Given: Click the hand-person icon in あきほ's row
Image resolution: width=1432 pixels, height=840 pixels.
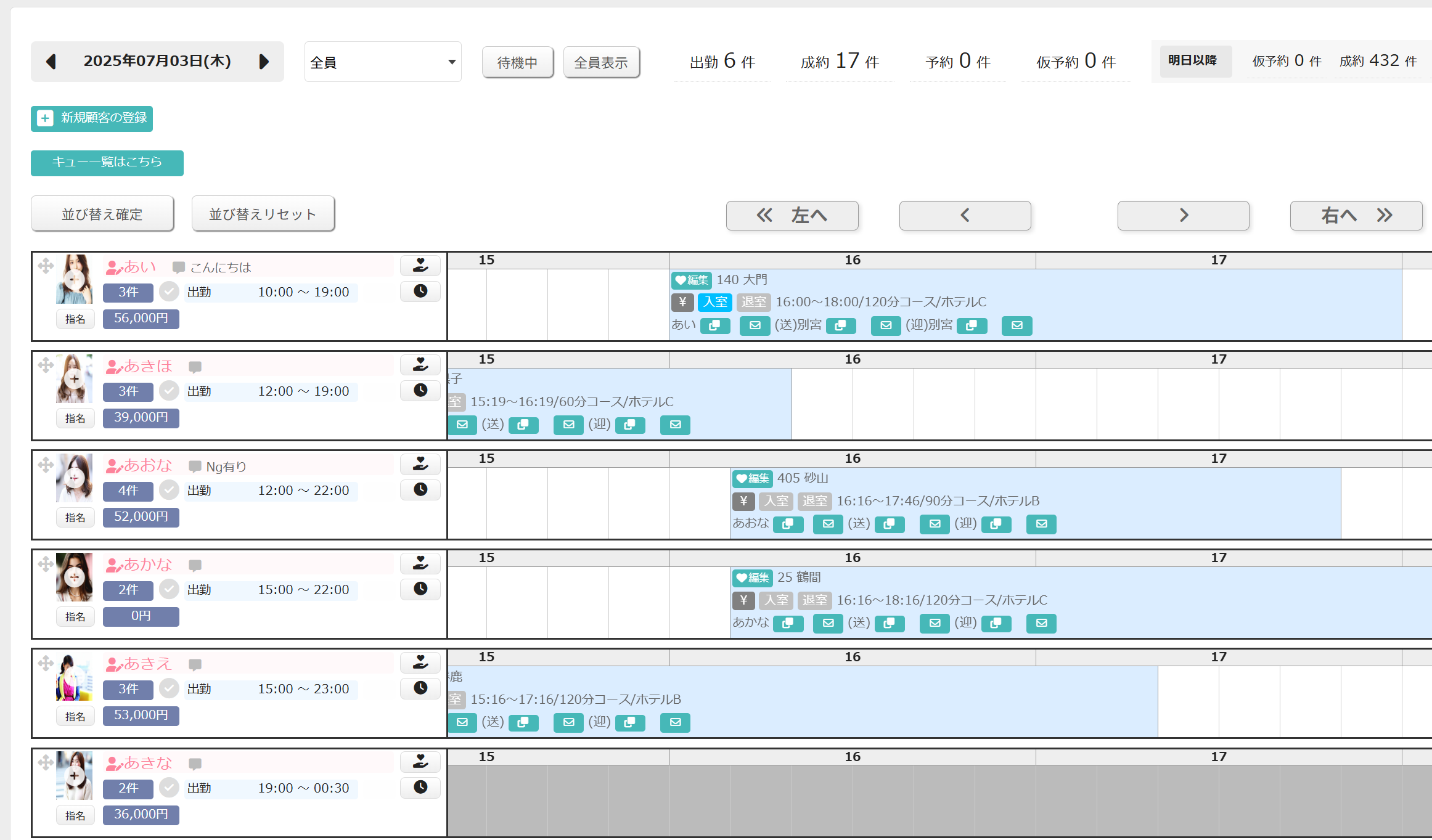Looking at the screenshot, I should [x=420, y=364].
